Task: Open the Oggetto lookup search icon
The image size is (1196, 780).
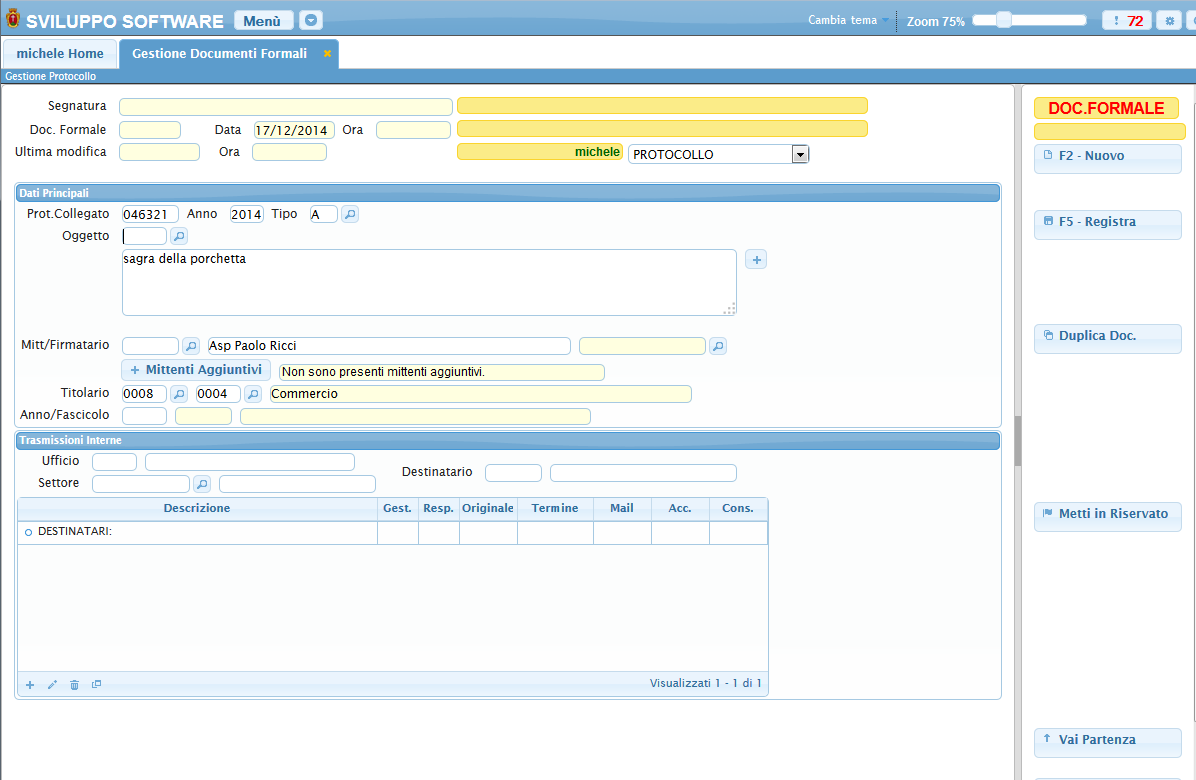Action: [x=179, y=236]
